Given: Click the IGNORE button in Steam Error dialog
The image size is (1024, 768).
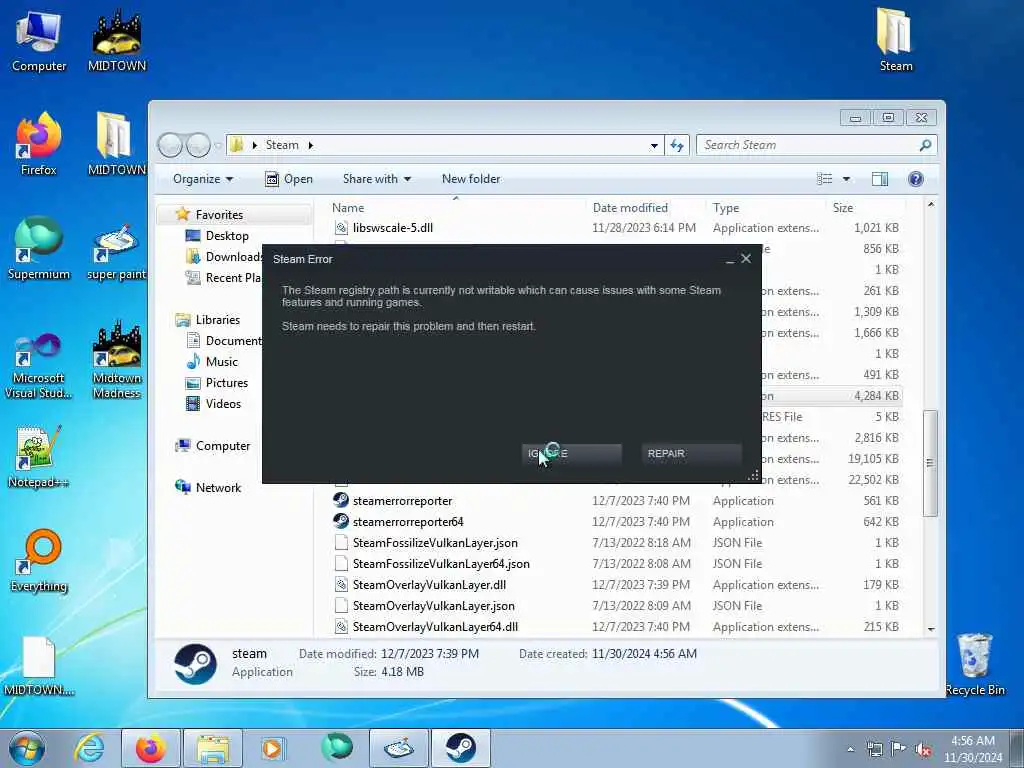Looking at the screenshot, I should coord(571,453).
